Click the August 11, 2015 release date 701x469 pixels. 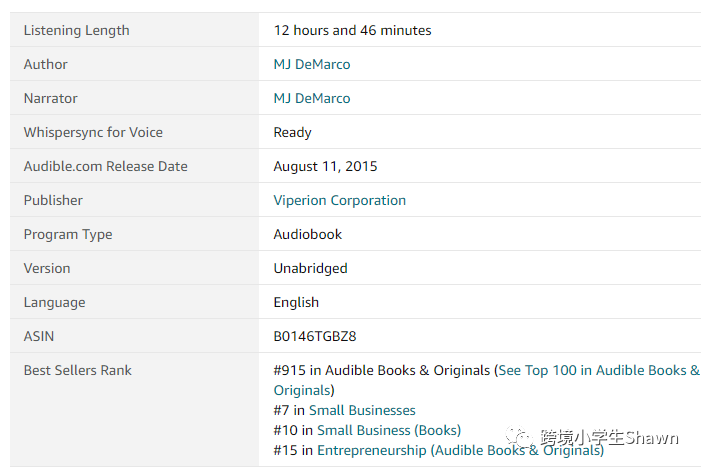[325, 166]
